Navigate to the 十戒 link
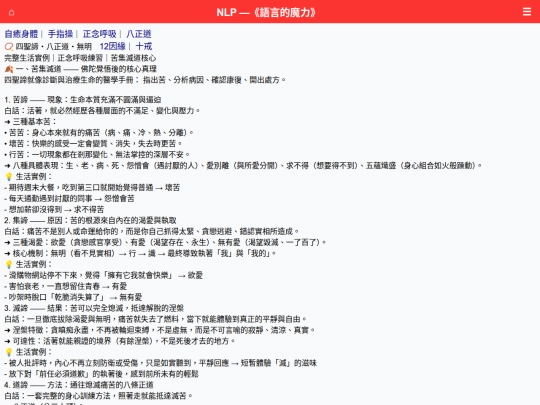 click(x=144, y=46)
